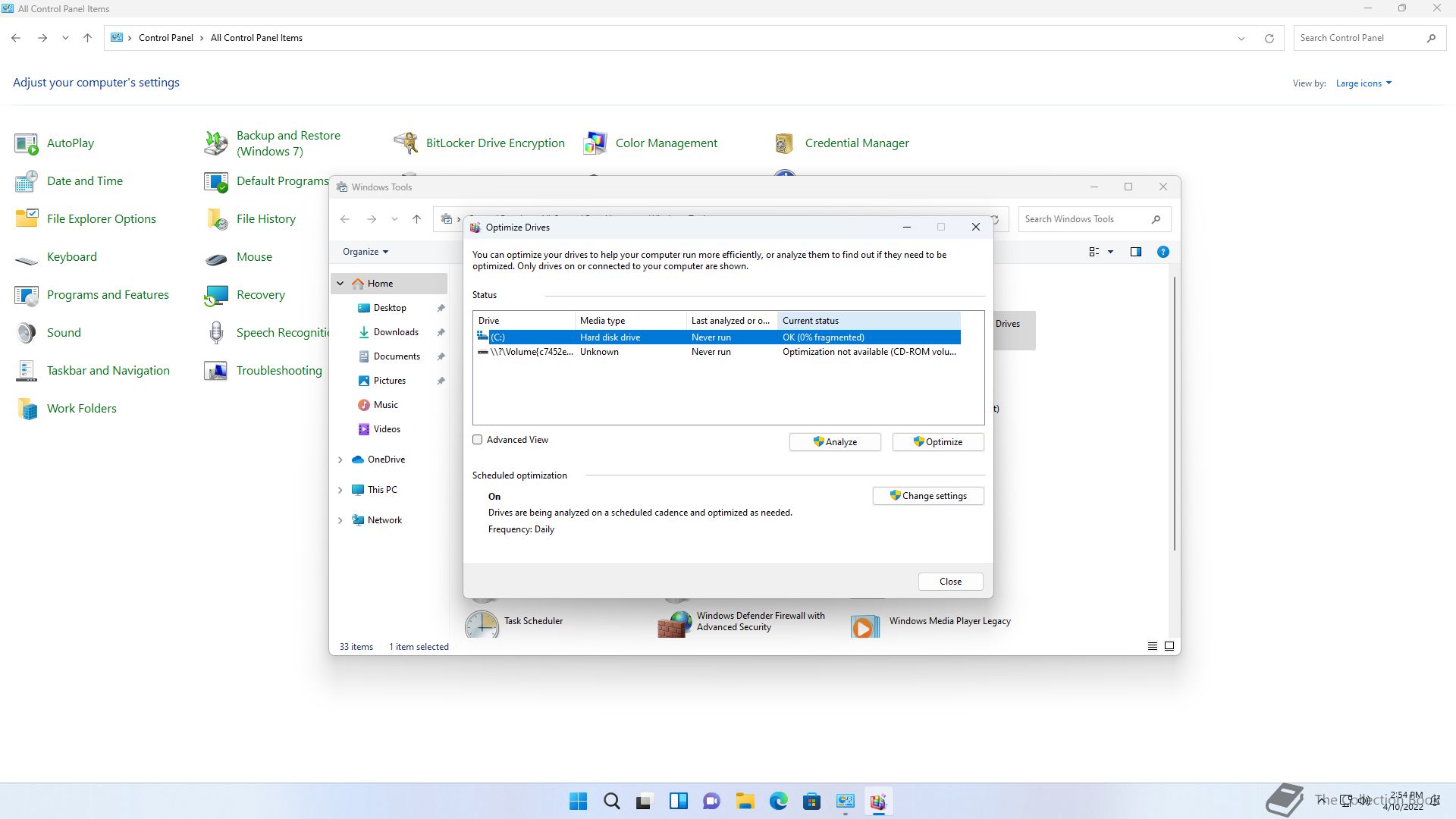Click Analyze button in Optimize Drives

(x=835, y=442)
